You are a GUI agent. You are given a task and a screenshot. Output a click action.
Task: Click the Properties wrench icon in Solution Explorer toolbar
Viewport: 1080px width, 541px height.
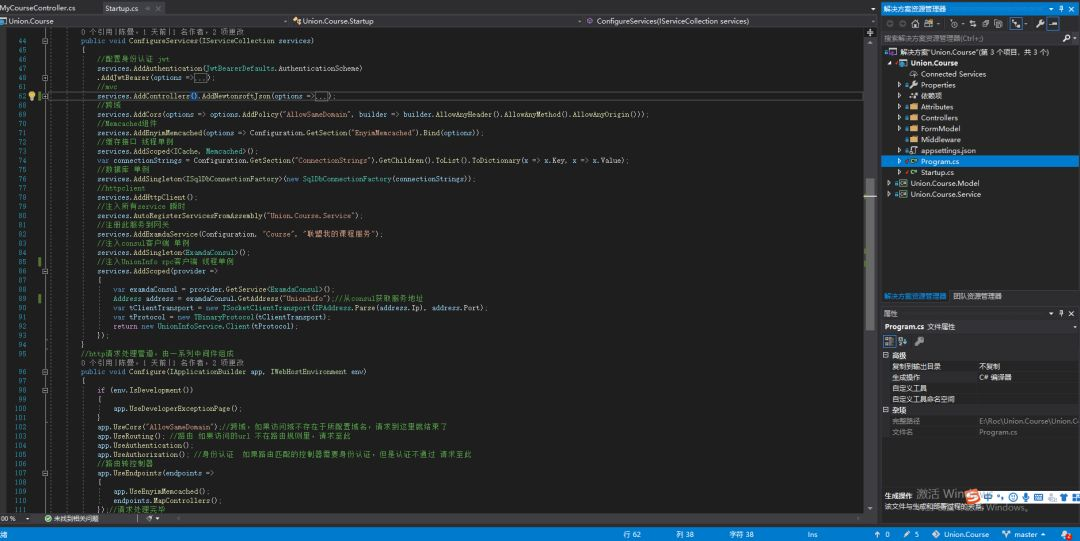point(1040,23)
